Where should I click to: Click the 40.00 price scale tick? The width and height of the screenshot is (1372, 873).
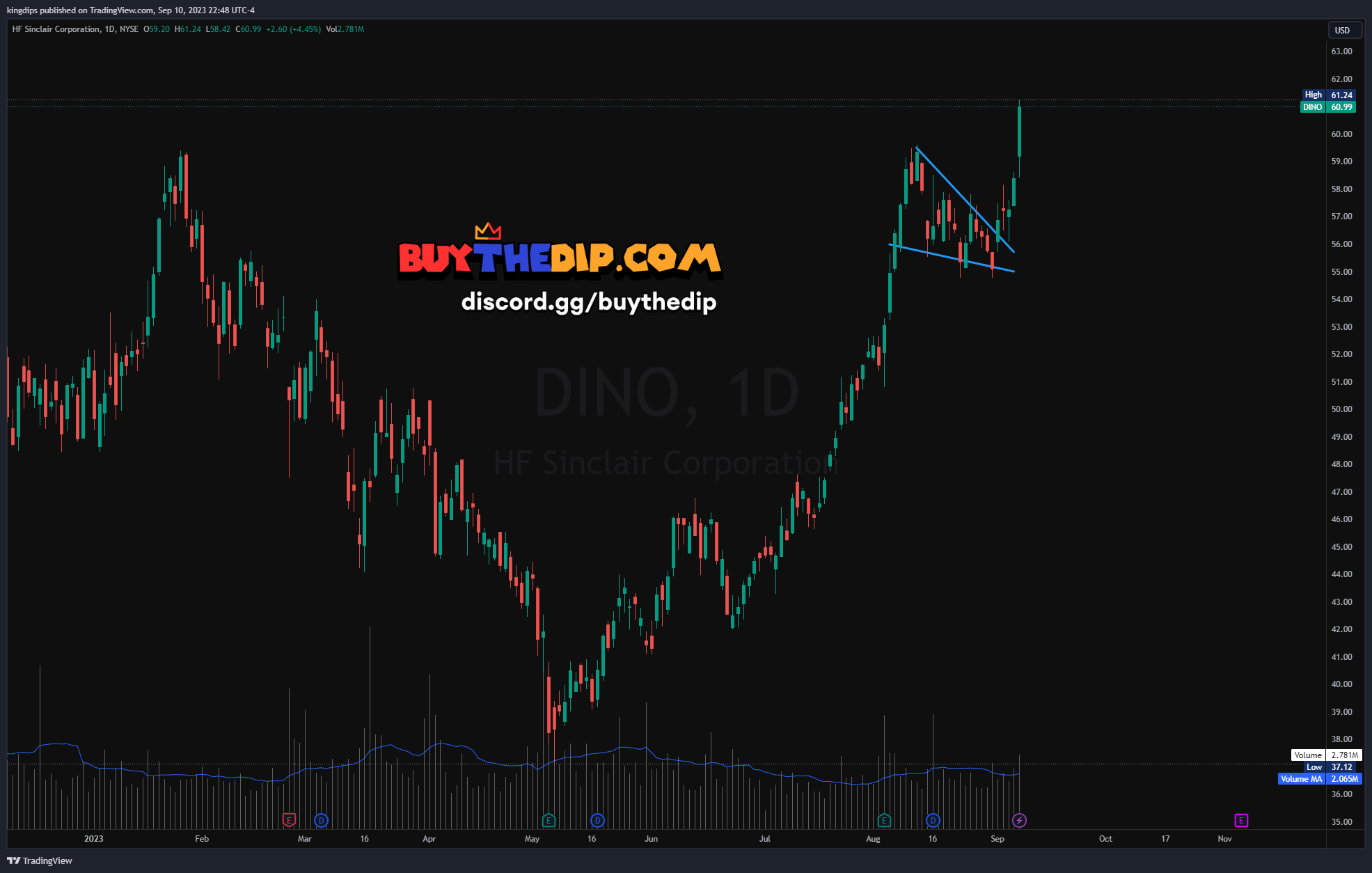point(1341,684)
